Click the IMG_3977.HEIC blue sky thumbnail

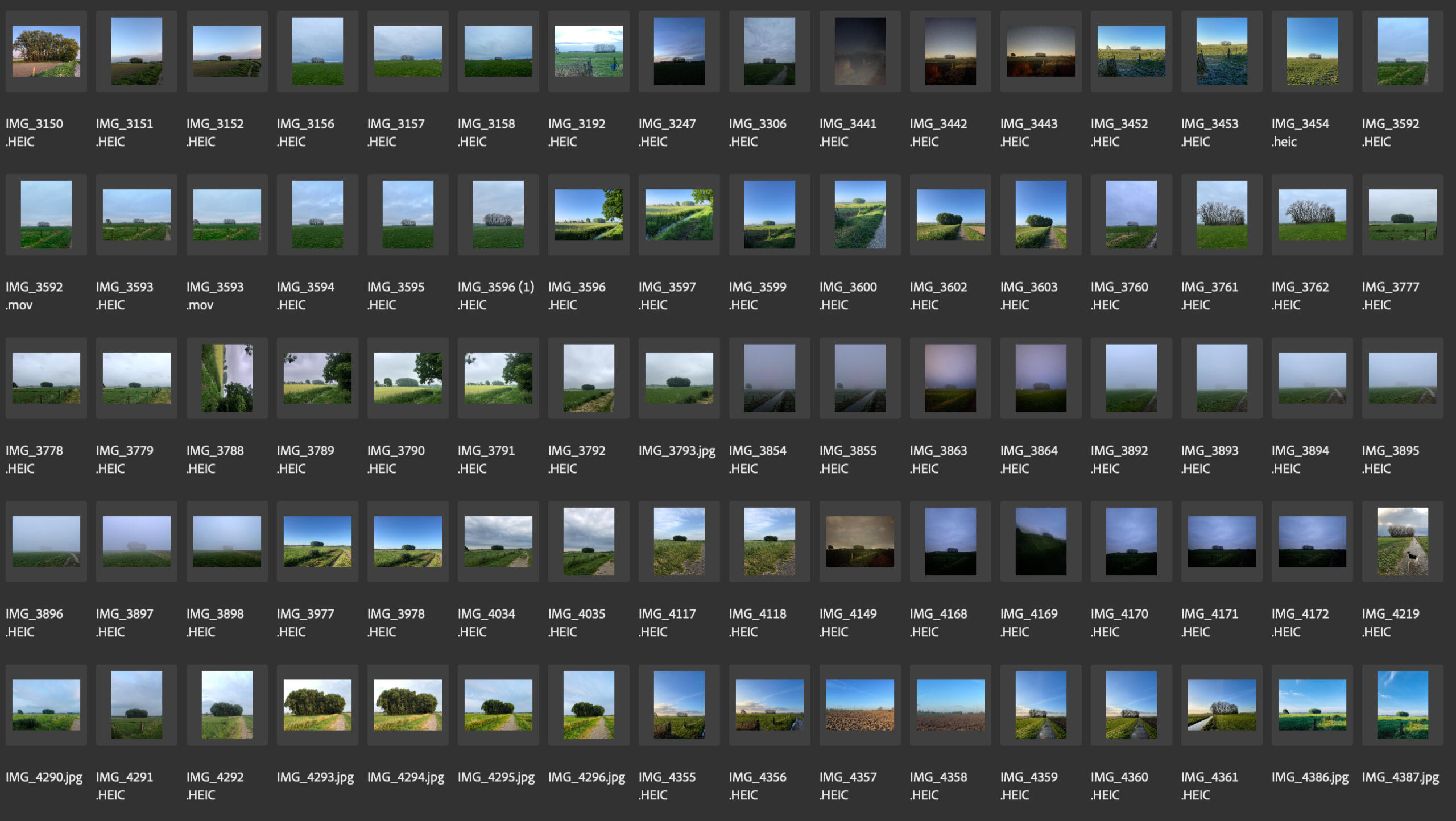(317, 541)
